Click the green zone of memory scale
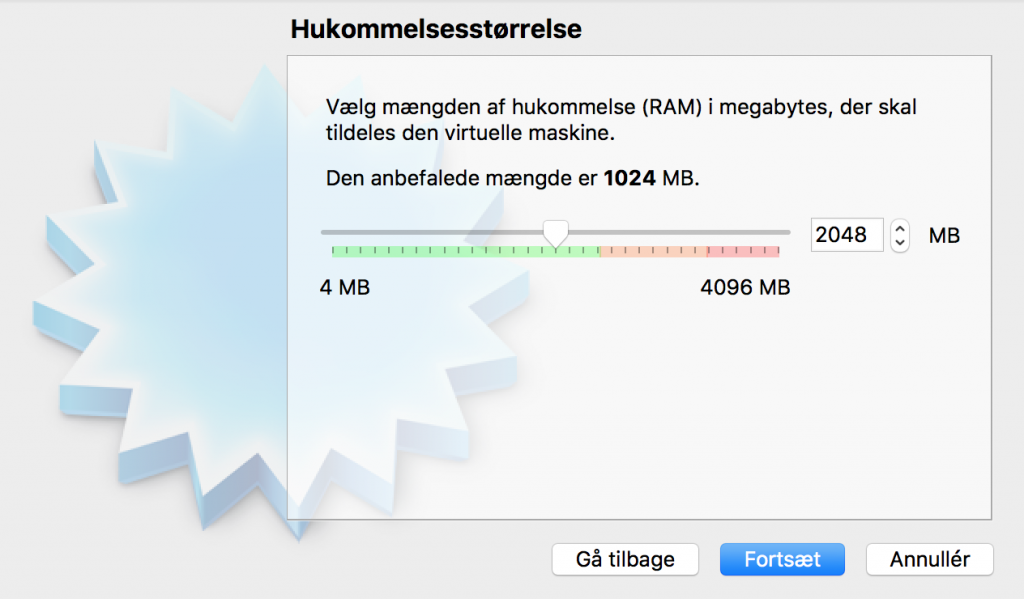This screenshot has width=1024, height=599. 466,251
